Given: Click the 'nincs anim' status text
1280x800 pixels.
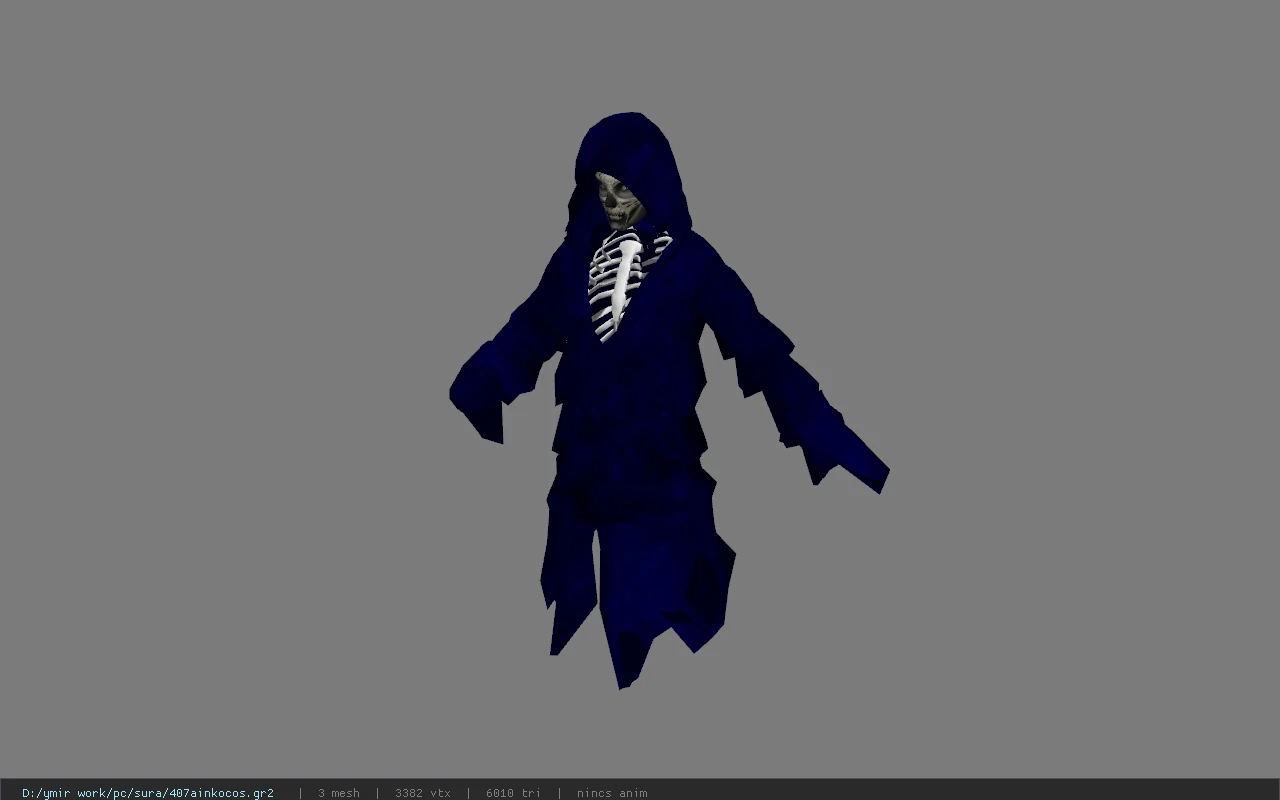Looking at the screenshot, I should (x=612, y=793).
